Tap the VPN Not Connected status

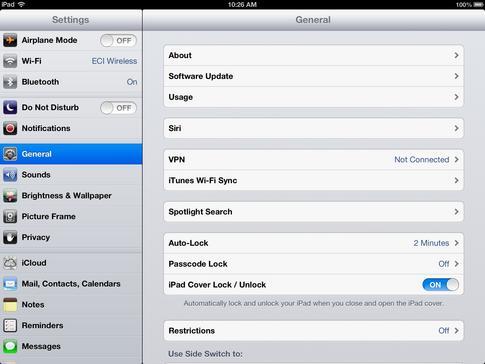pyautogui.click(x=422, y=160)
